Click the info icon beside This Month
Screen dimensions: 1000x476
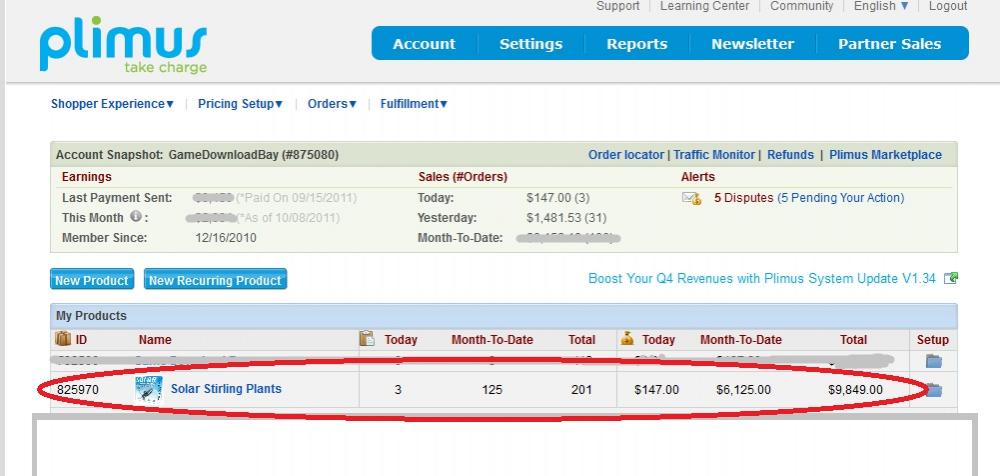pyautogui.click(x=135, y=216)
